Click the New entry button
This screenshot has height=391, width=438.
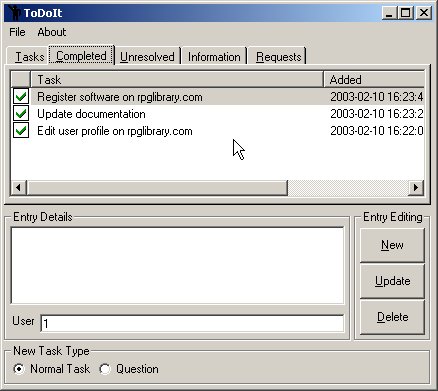392,245
